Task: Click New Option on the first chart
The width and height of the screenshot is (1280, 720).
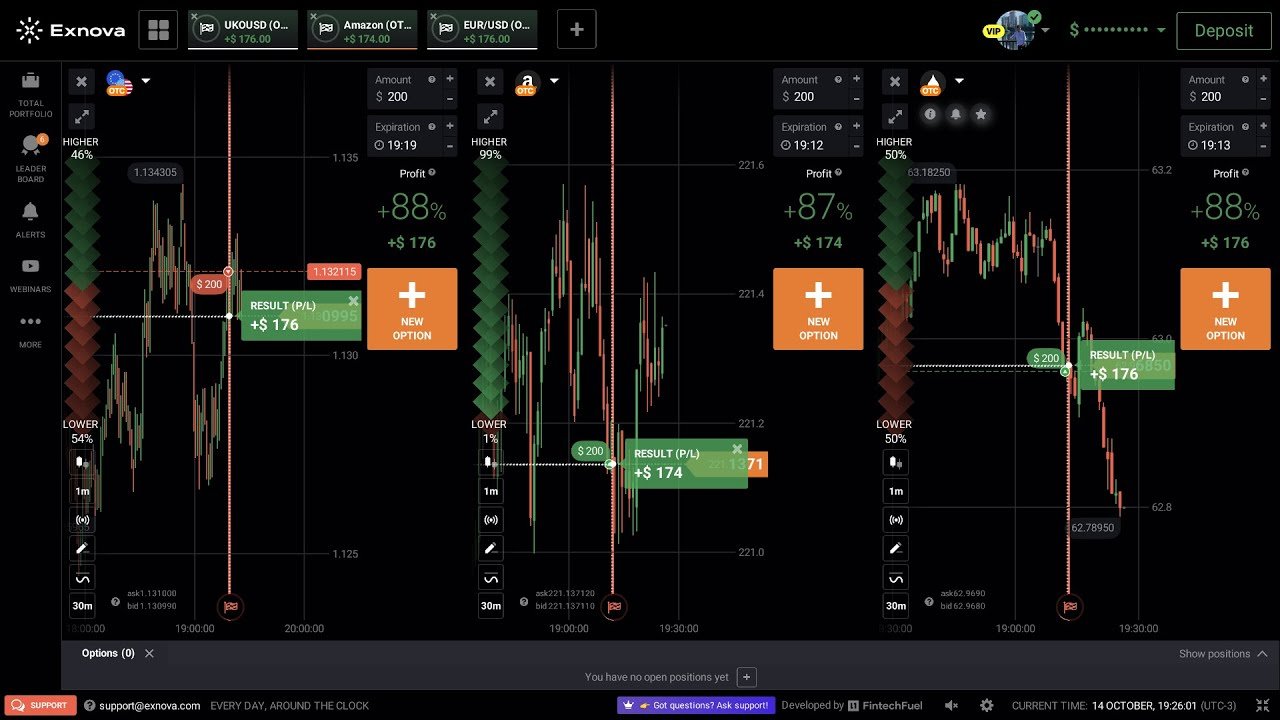Action: (x=412, y=308)
